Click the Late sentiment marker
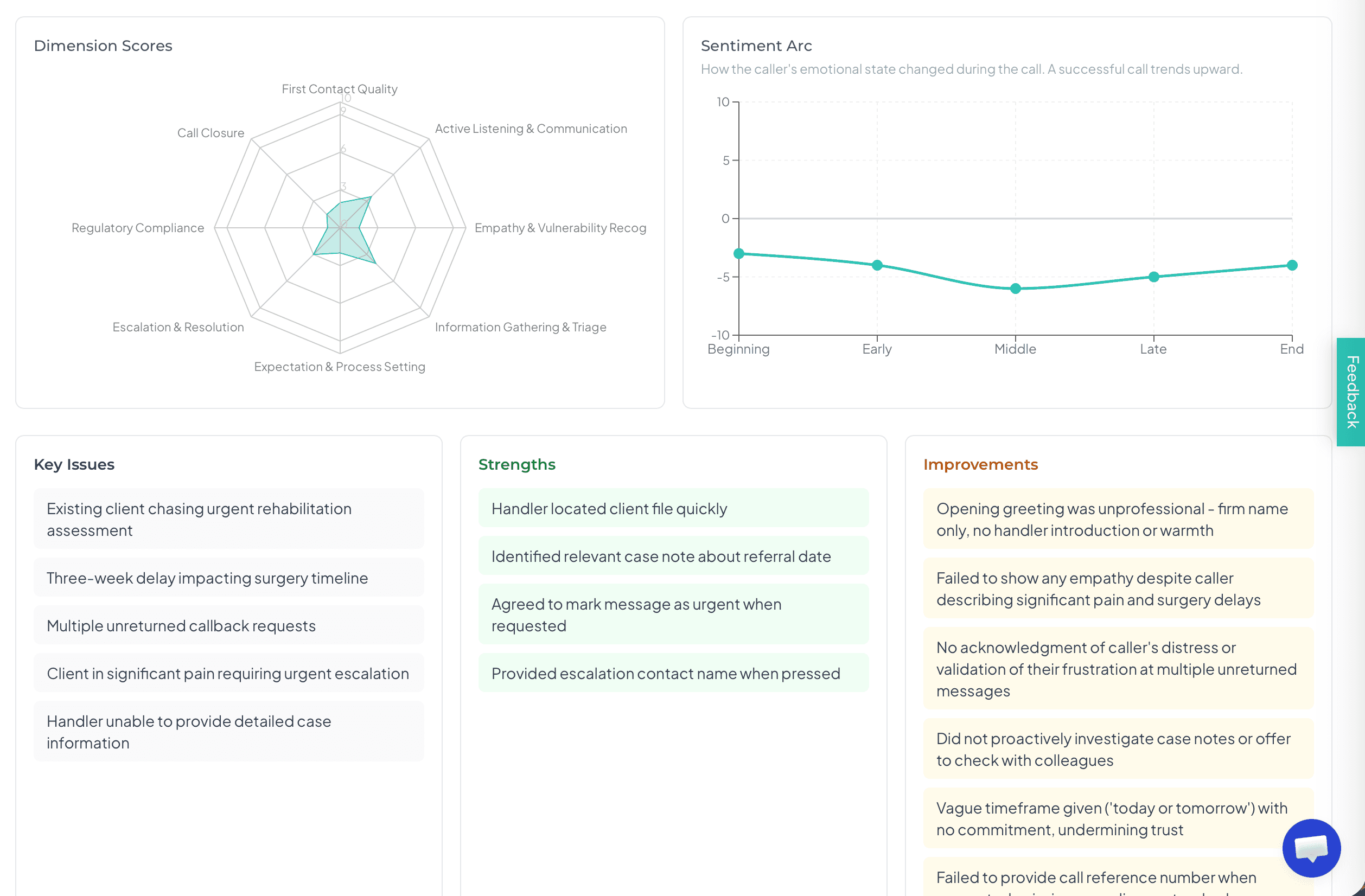 (1153, 276)
